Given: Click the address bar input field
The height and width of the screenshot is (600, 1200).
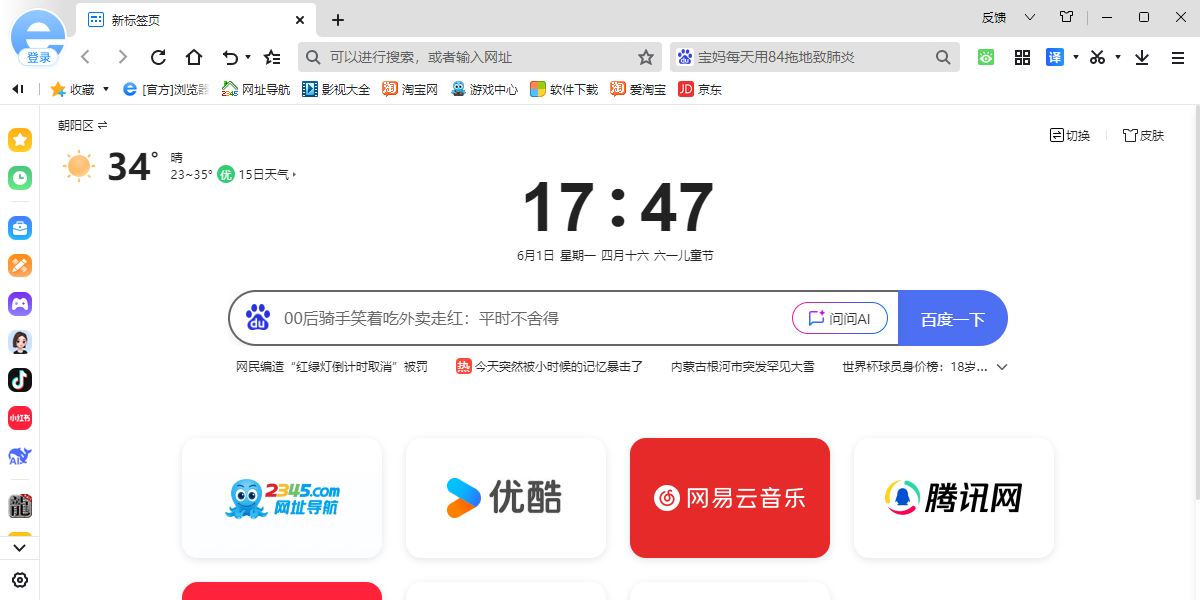Looking at the screenshot, I should 480,57.
